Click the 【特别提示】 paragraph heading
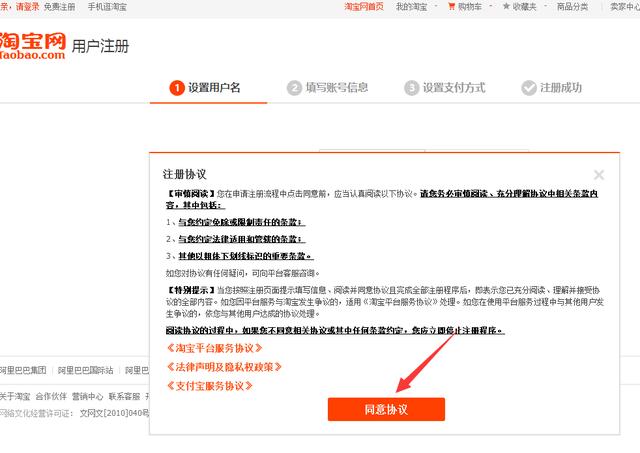Image resolution: width=640 pixels, height=453 pixels. (190, 290)
